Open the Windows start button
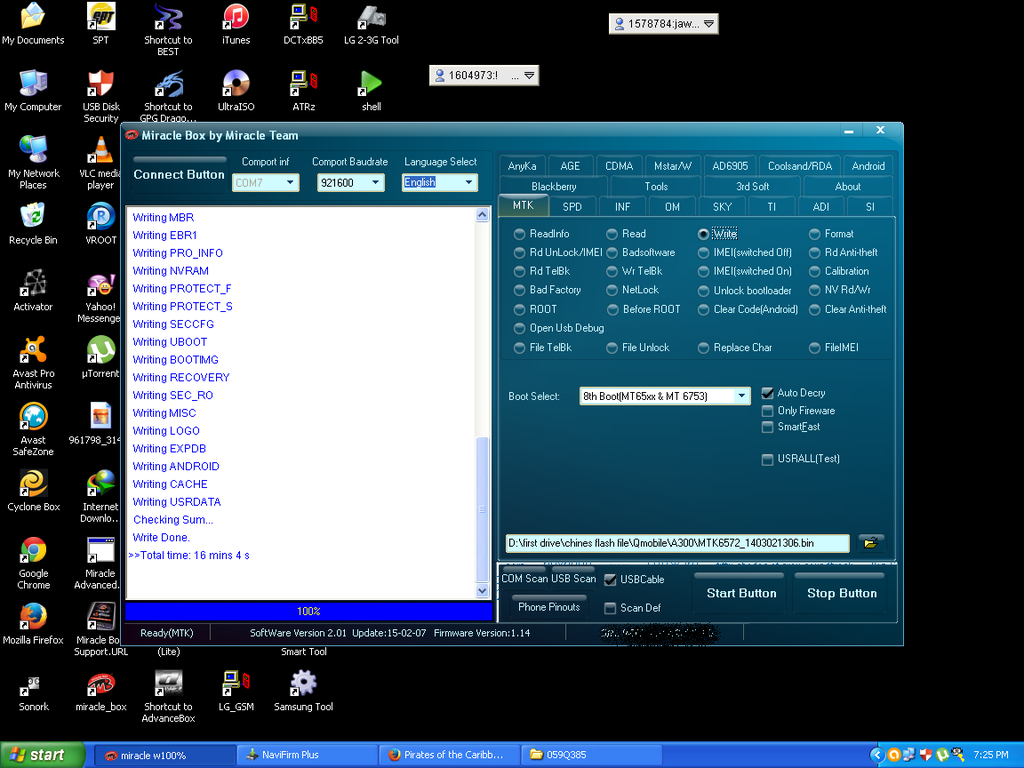The height and width of the screenshot is (768, 1024). point(41,755)
